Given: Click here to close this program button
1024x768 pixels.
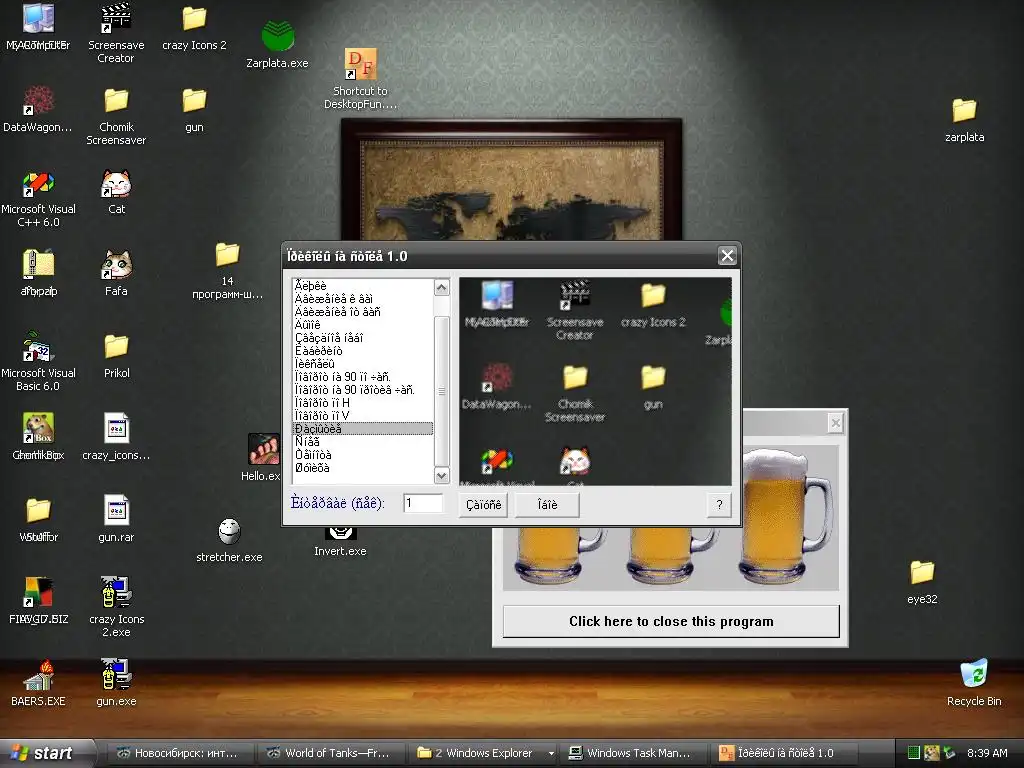Looking at the screenshot, I should pos(671,621).
